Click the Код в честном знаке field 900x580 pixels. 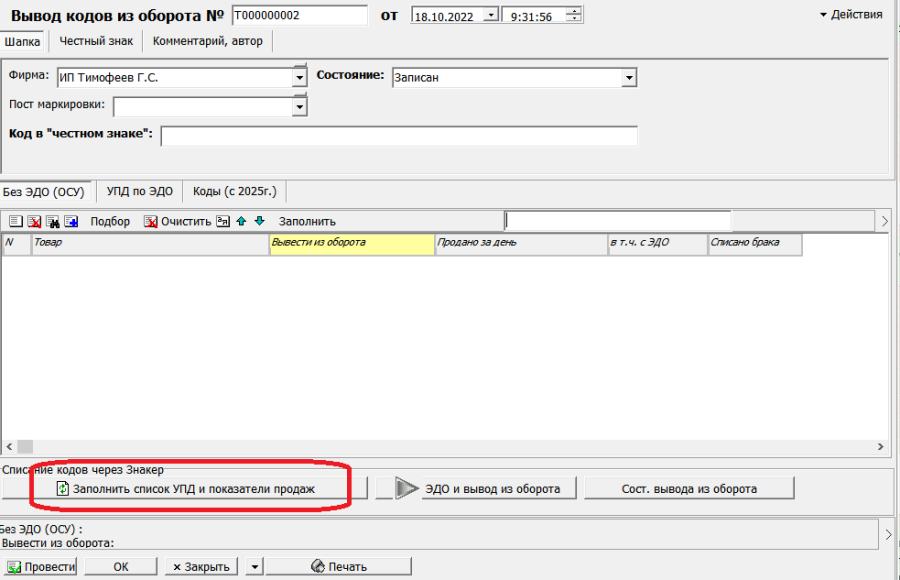[398, 136]
